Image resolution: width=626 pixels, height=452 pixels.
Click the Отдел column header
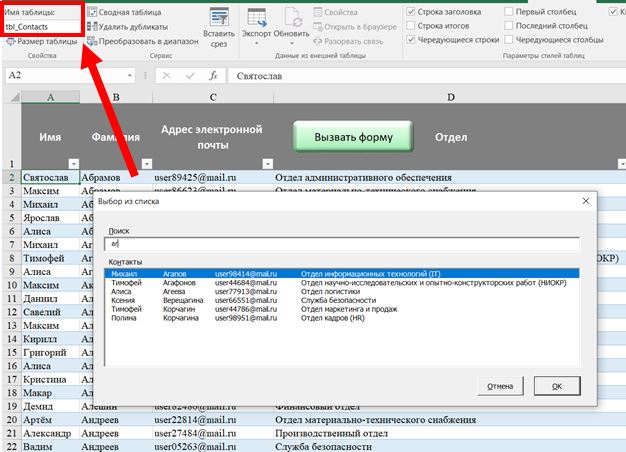[x=451, y=137]
